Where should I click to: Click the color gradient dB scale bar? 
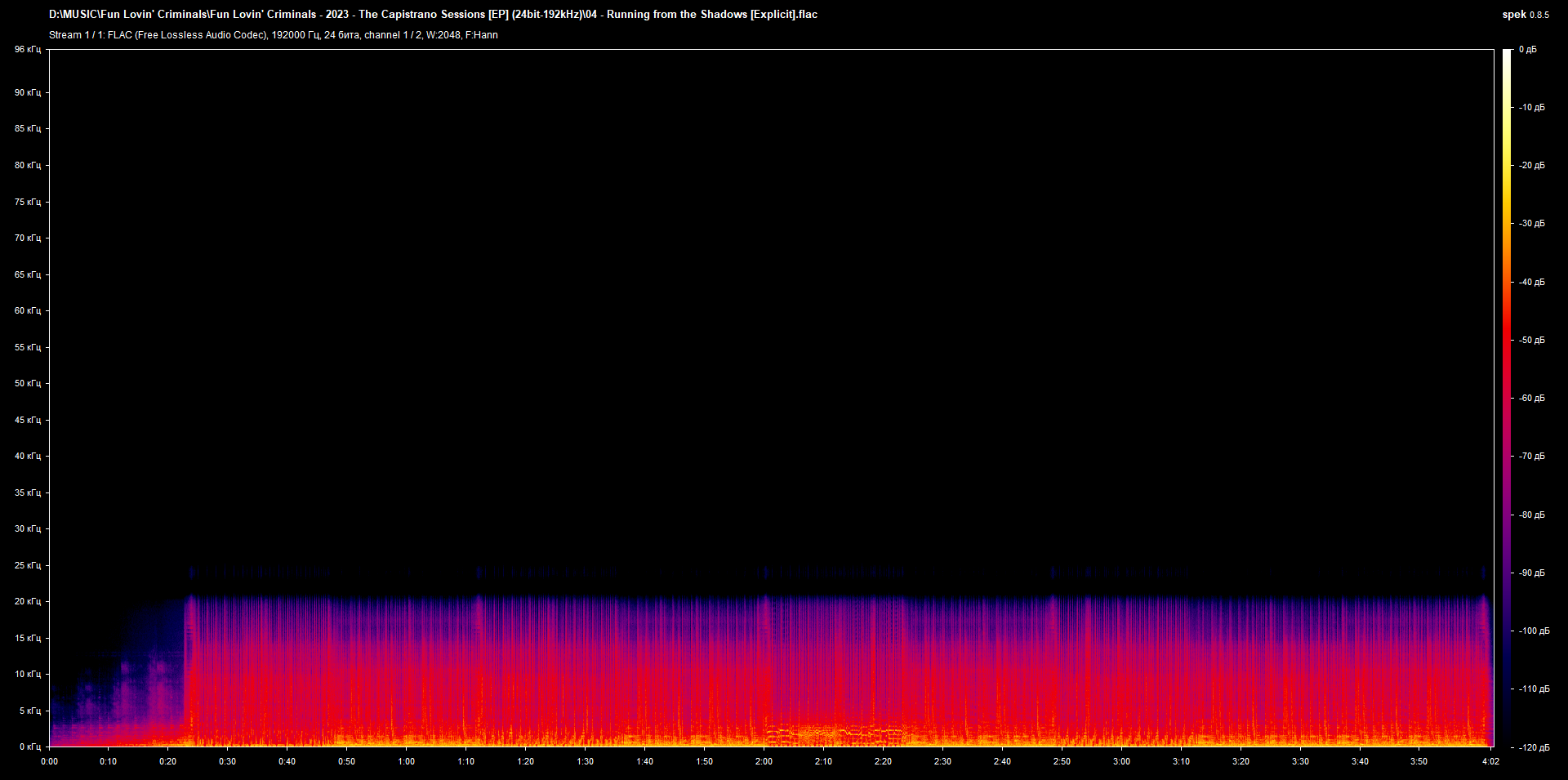(x=1507, y=398)
